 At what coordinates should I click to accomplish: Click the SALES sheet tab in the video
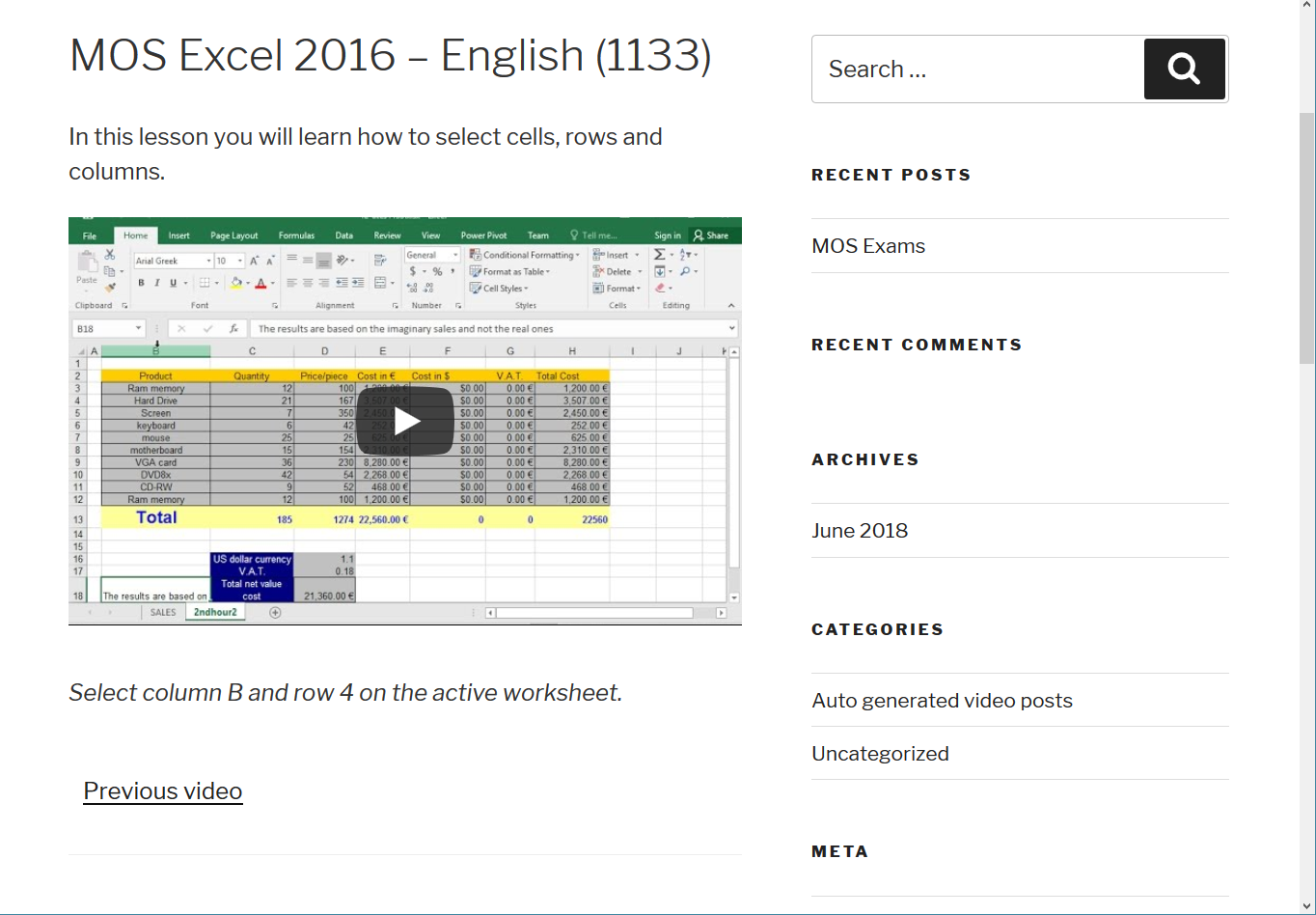click(163, 612)
